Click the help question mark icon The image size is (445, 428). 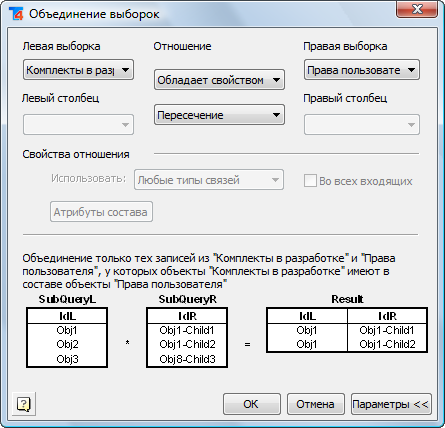point(24,404)
